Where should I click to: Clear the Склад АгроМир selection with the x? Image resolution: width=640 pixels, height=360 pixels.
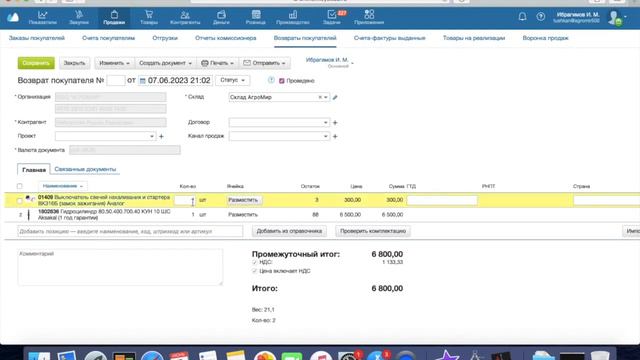(320, 97)
